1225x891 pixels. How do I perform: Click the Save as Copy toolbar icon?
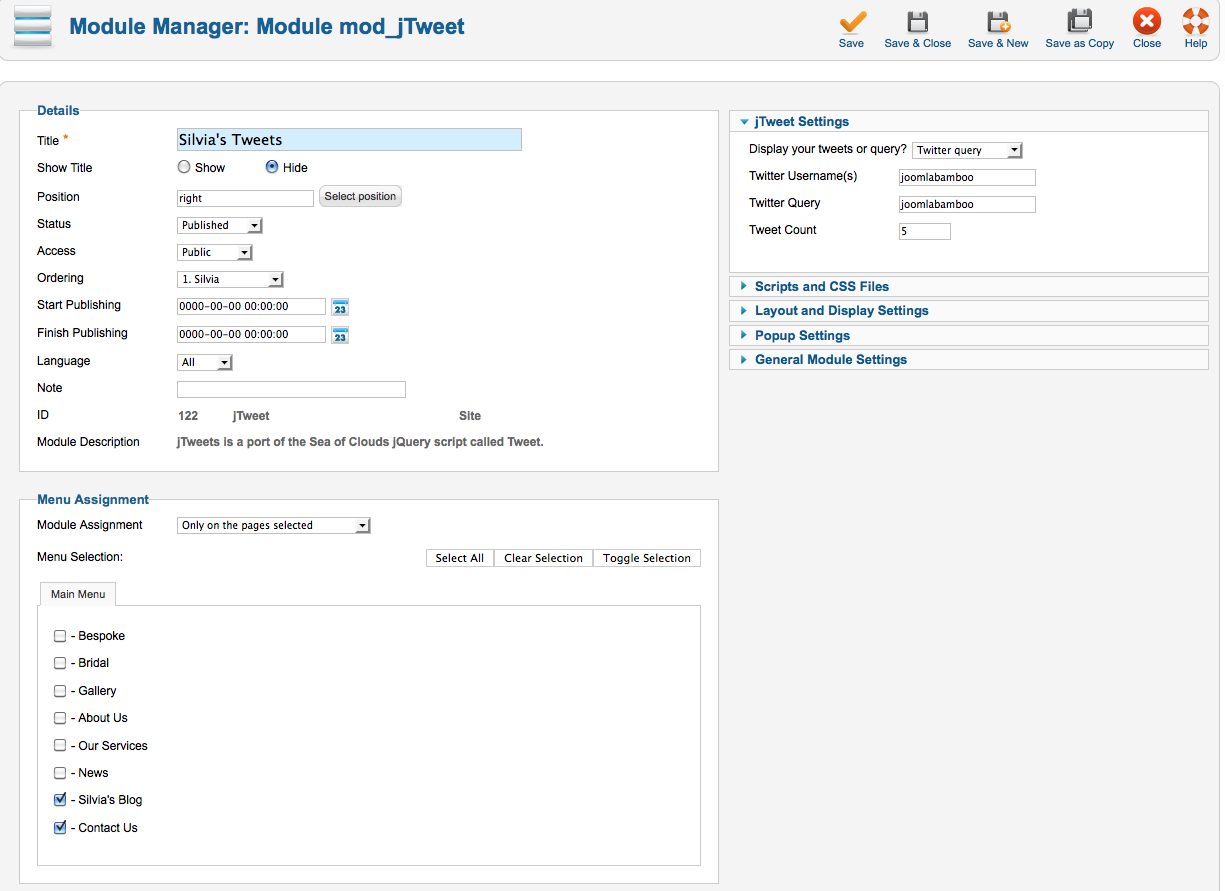[x=1079, y=21]
